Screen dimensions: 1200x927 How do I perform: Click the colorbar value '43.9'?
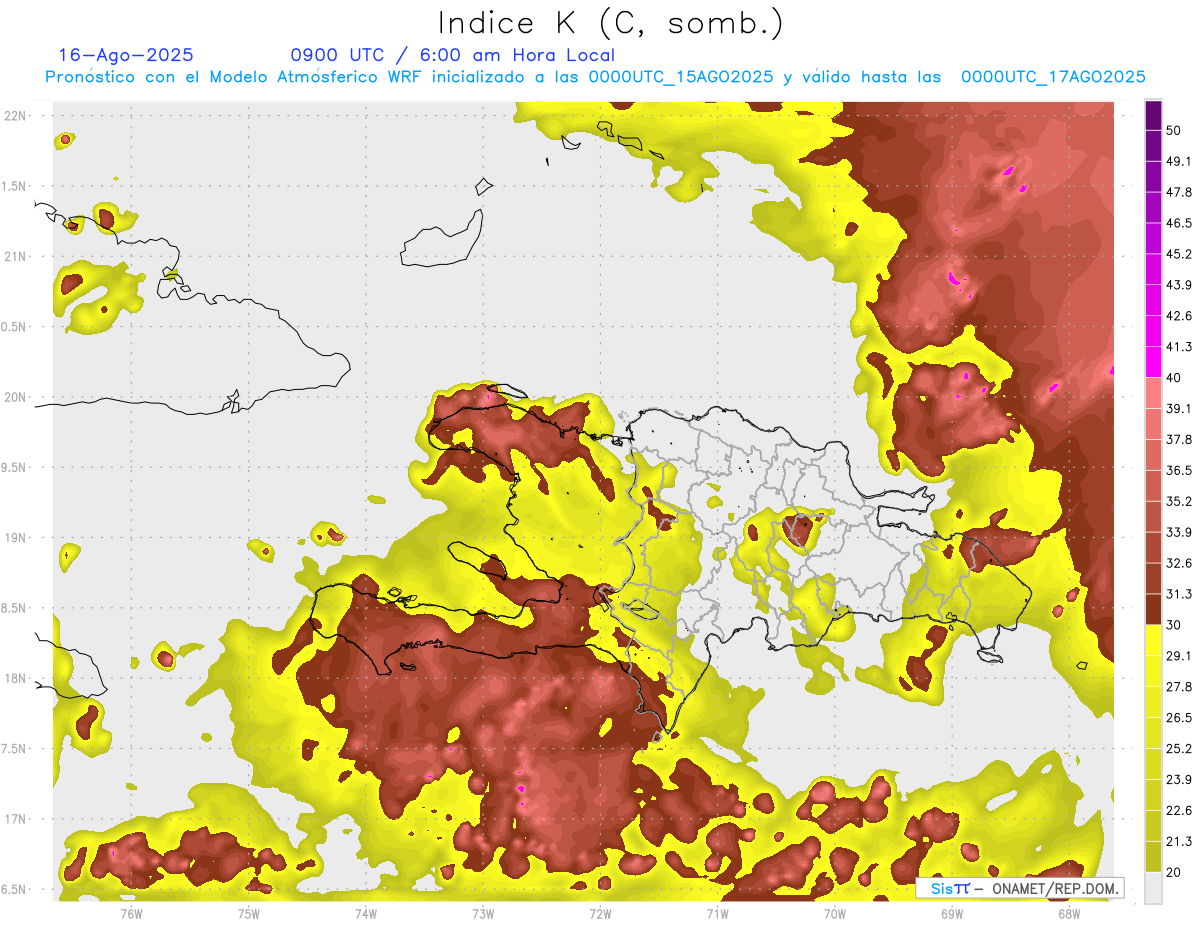[1178, 285]
